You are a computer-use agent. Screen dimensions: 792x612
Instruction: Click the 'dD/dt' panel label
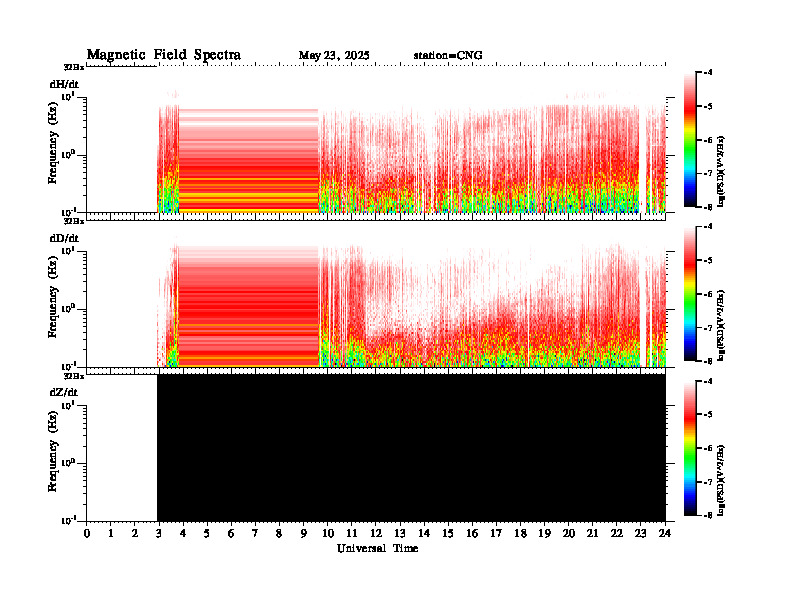[x=64, y=238]
